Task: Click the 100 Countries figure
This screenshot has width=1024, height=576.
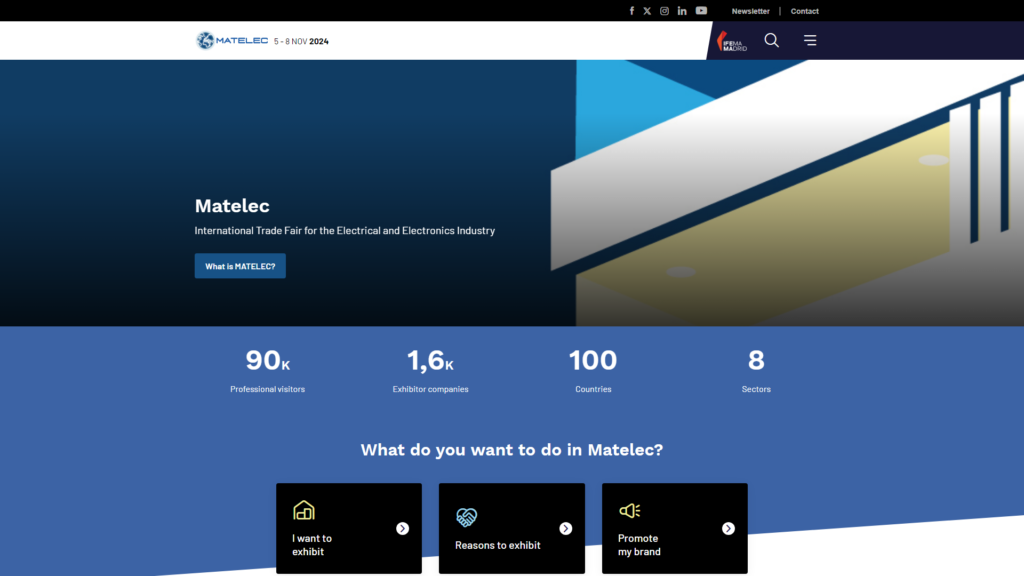Action: (x=593, y=370)
